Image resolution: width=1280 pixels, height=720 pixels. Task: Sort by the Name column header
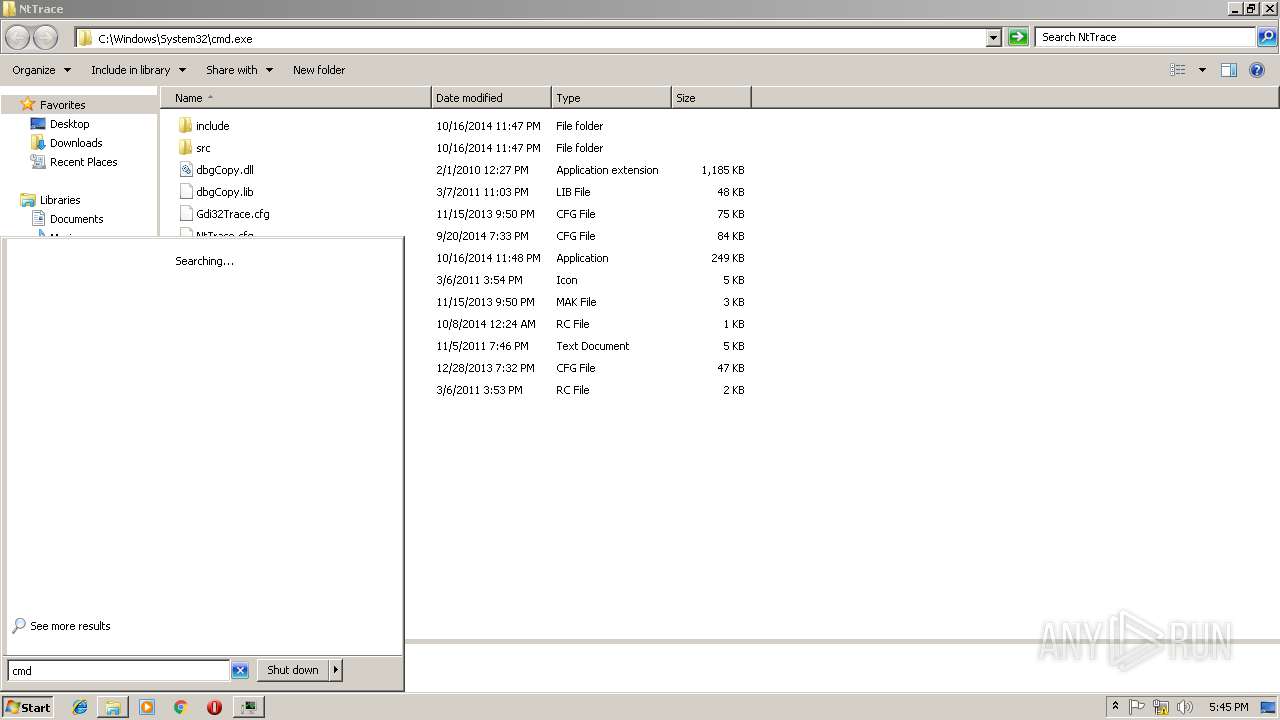pyautogui.click(x=296, y=98)
